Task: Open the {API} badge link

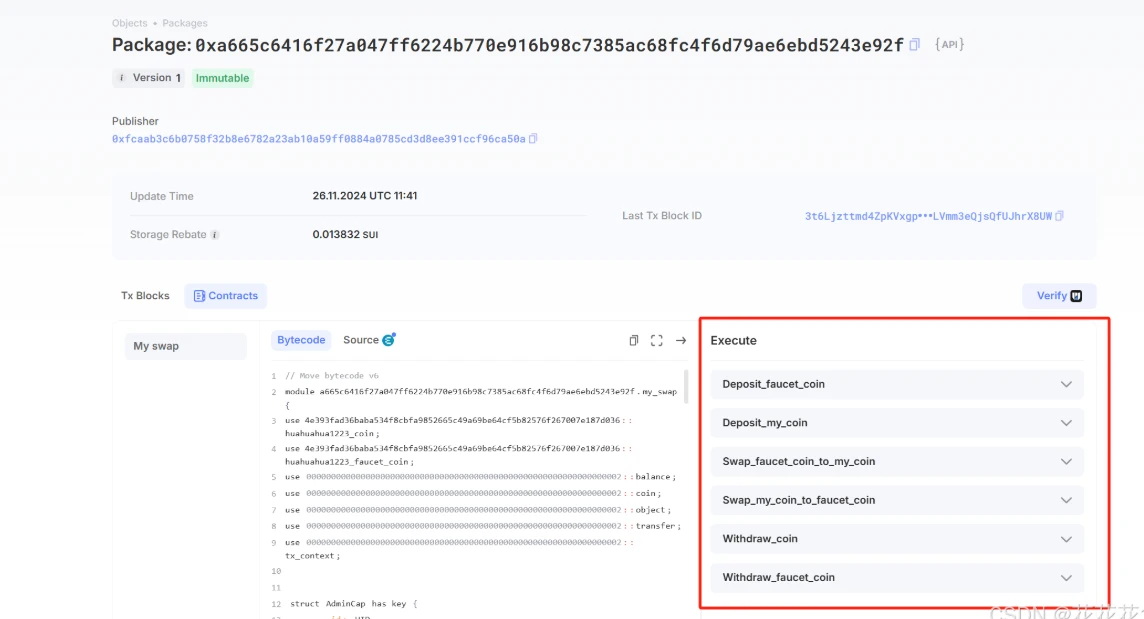Action: (x=949, y=45)
